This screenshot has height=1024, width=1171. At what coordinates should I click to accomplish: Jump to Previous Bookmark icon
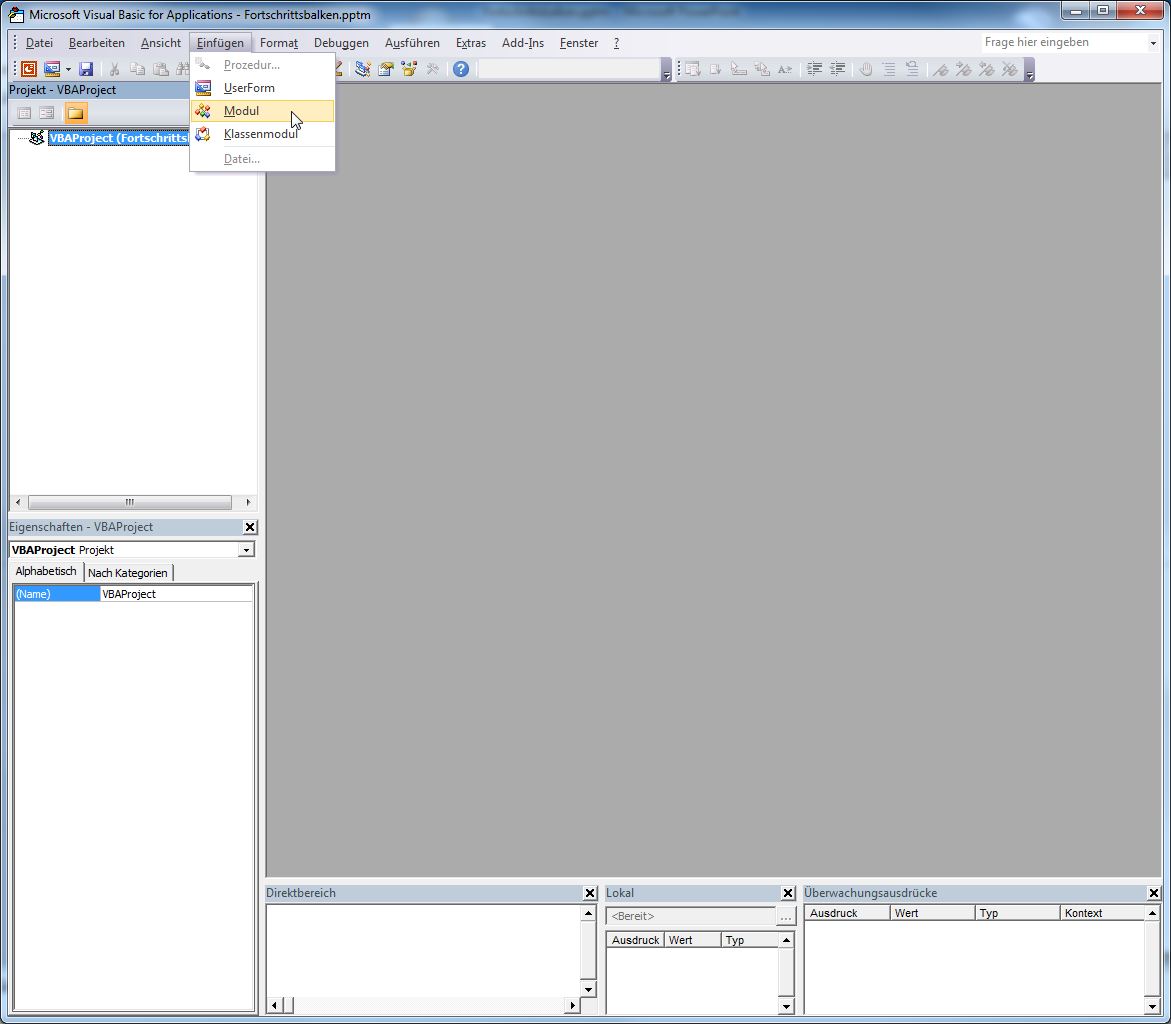[x=987, y=69]
